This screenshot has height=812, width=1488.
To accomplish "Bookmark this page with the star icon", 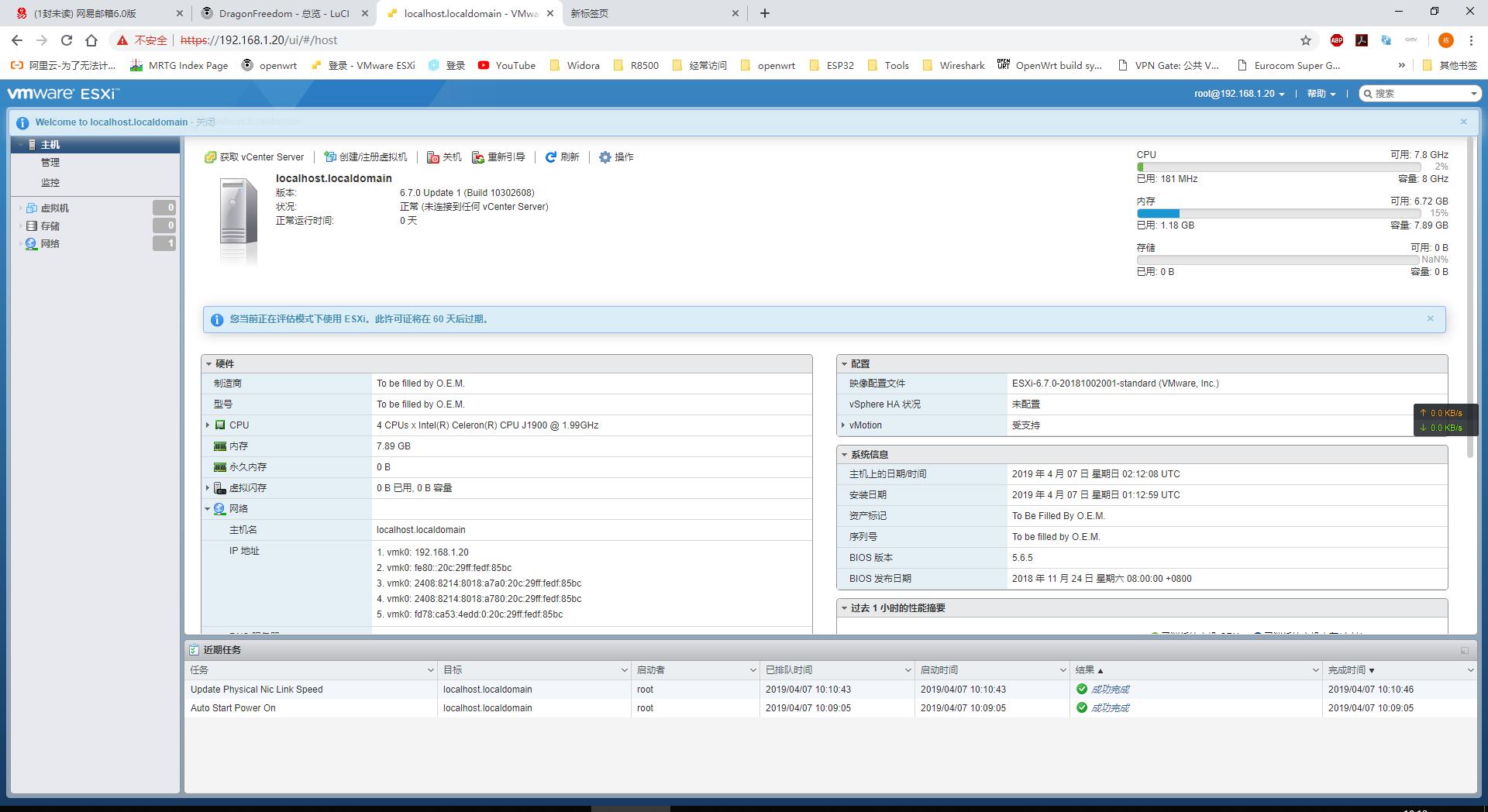I will tap(1306, 40).
